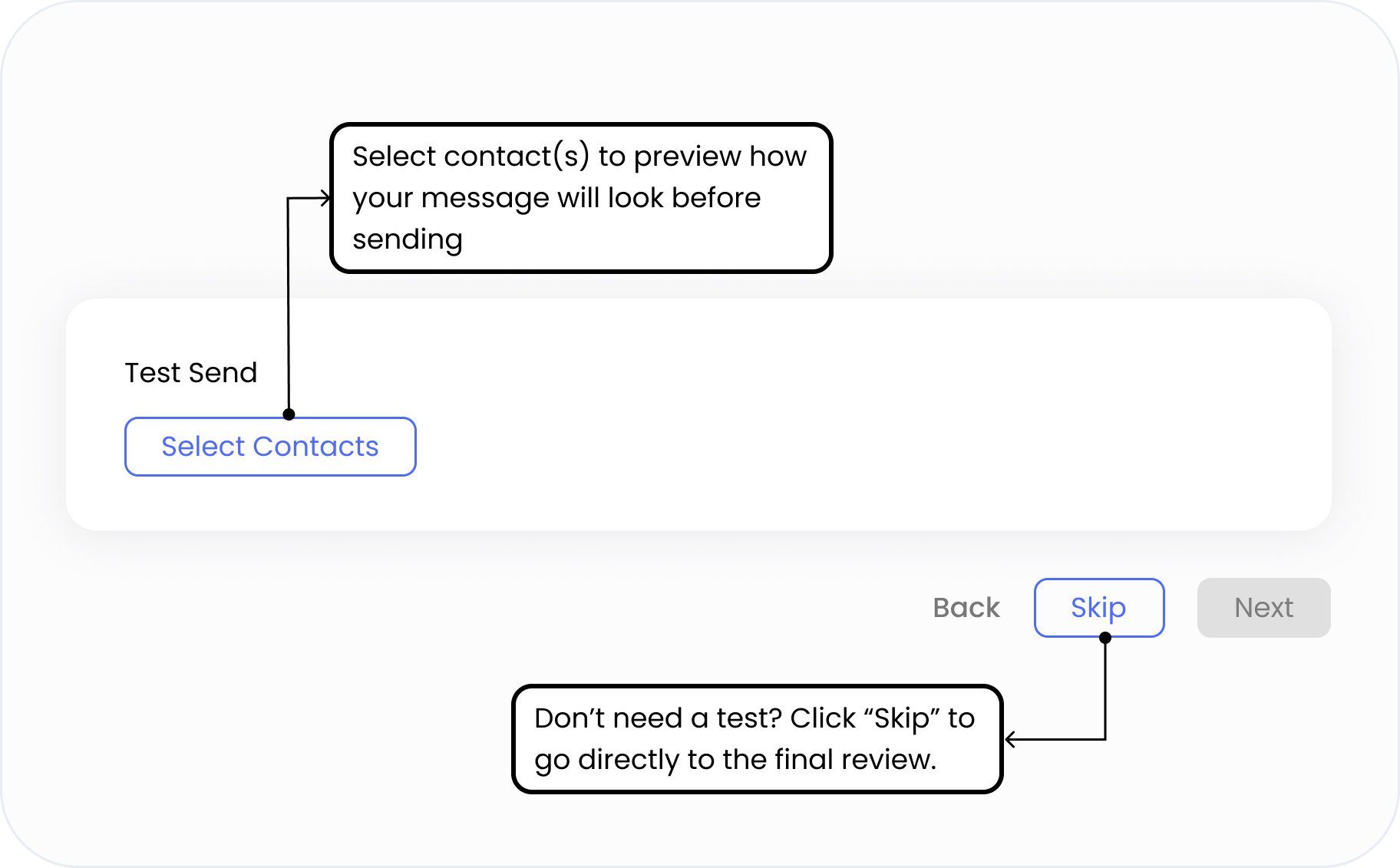Click "your message will look before" text line
The image size is (1400, 868).
point(556,198)
